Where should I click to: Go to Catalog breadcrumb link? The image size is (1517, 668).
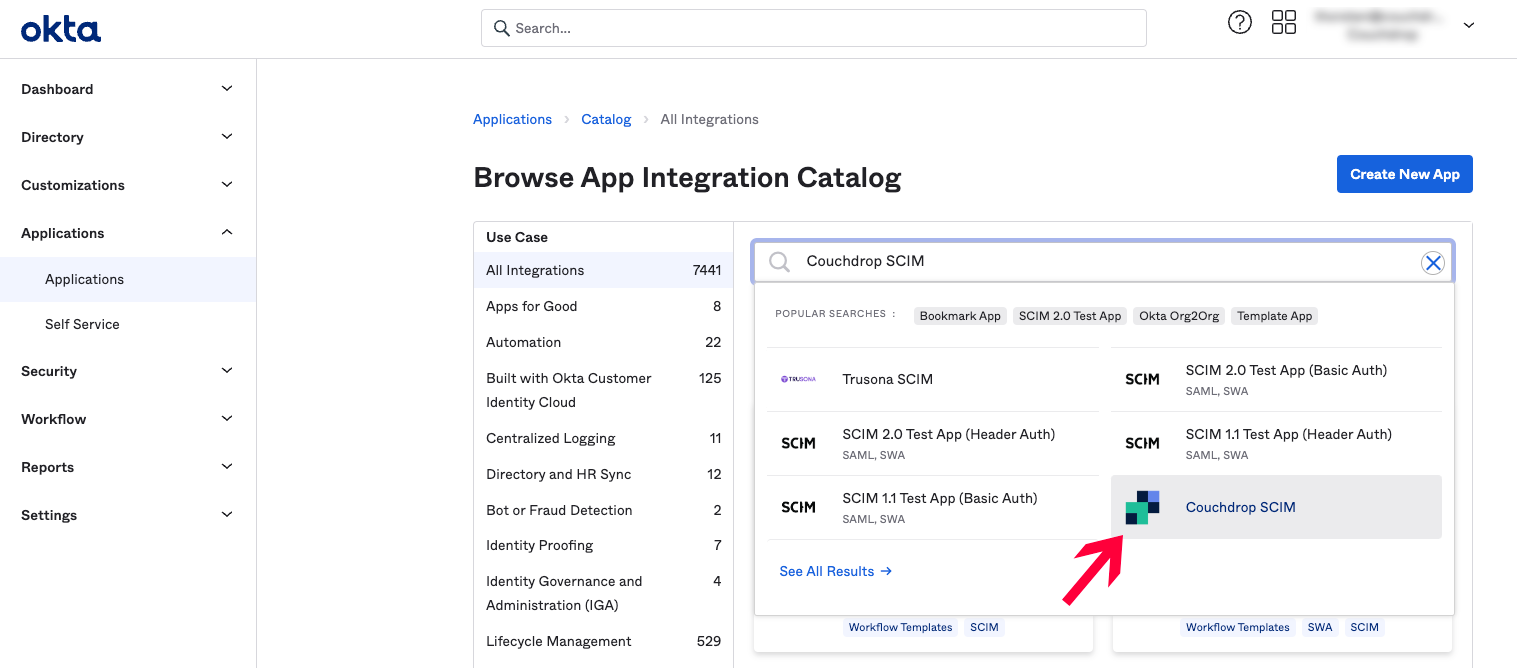click(x=606, y=119)
